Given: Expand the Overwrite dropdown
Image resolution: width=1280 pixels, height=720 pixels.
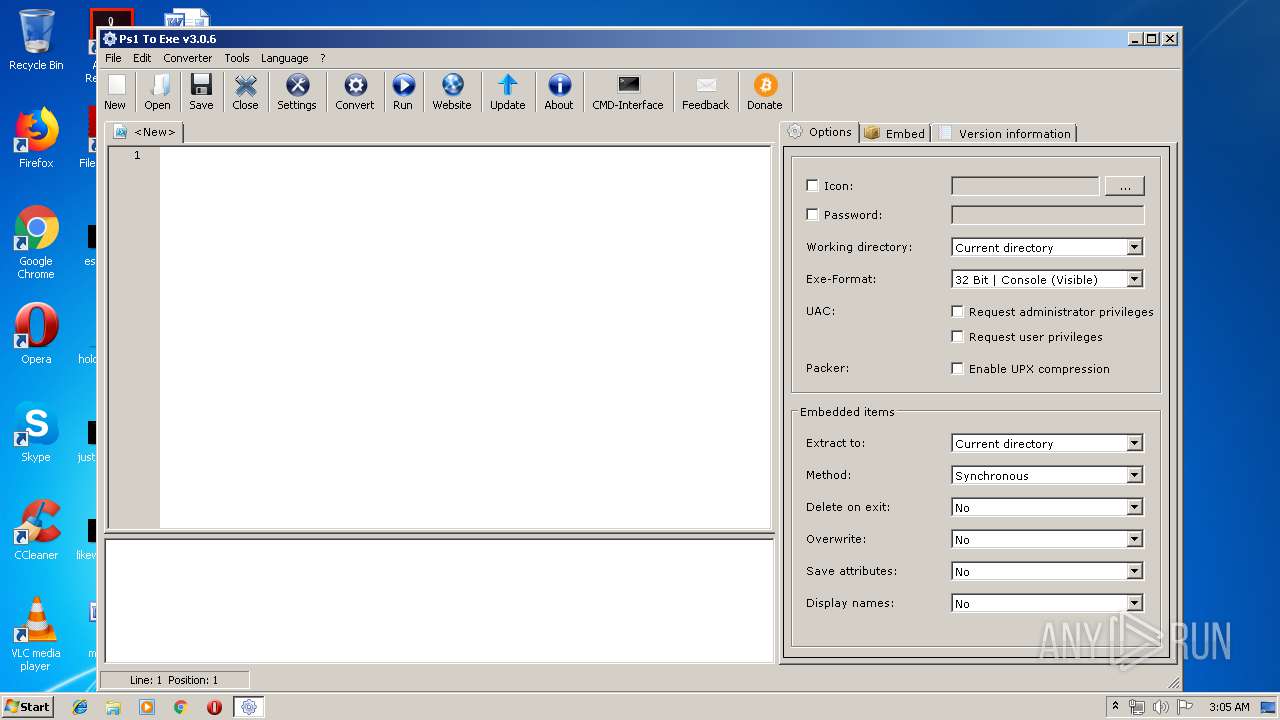Looking at the screenshot, I should coord(1134,539).
